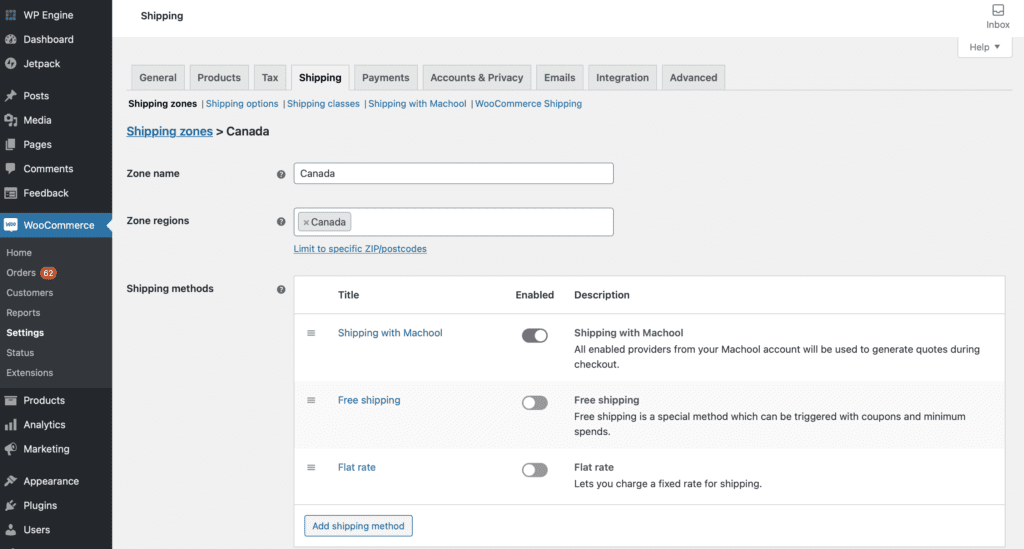Open the Emails tab
Screen dimensions: 1024x549
(560, 78)
